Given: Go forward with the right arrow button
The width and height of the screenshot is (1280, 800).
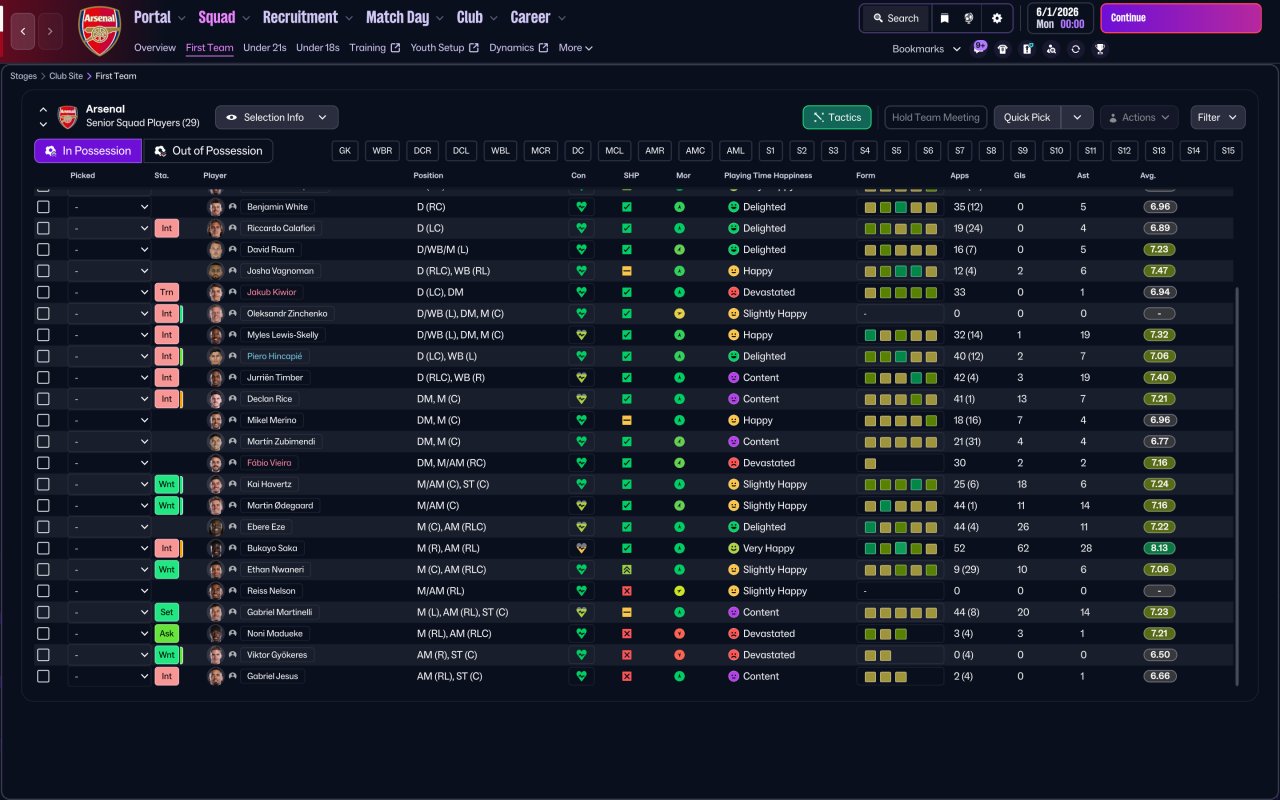Looking at the screenshot, I should click(50, 31).
